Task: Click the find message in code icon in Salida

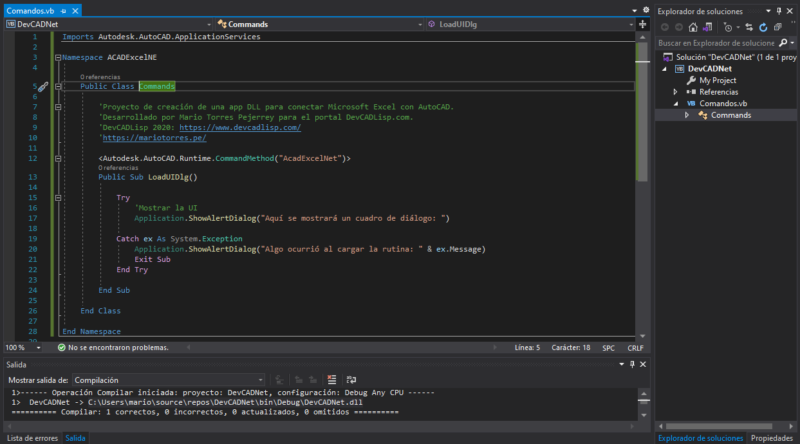Action: click(x=279, y=380)
